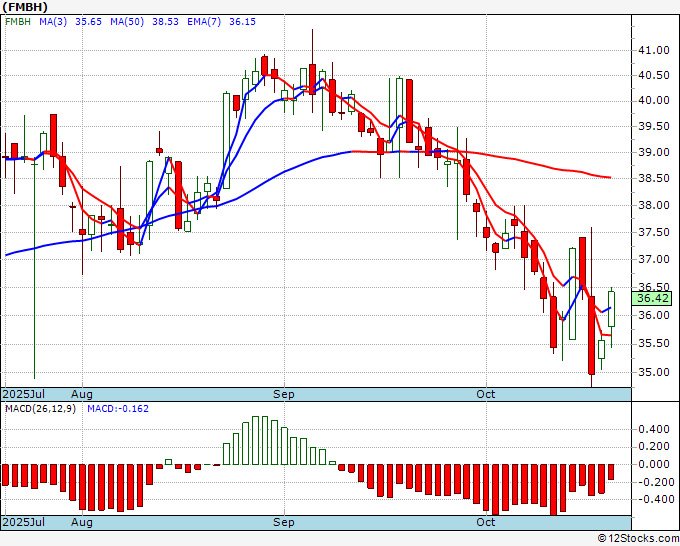Click the 39.50 price axis label
This screenshot has width=680, height=546.
pyautogui.click(x=654, y=127)
